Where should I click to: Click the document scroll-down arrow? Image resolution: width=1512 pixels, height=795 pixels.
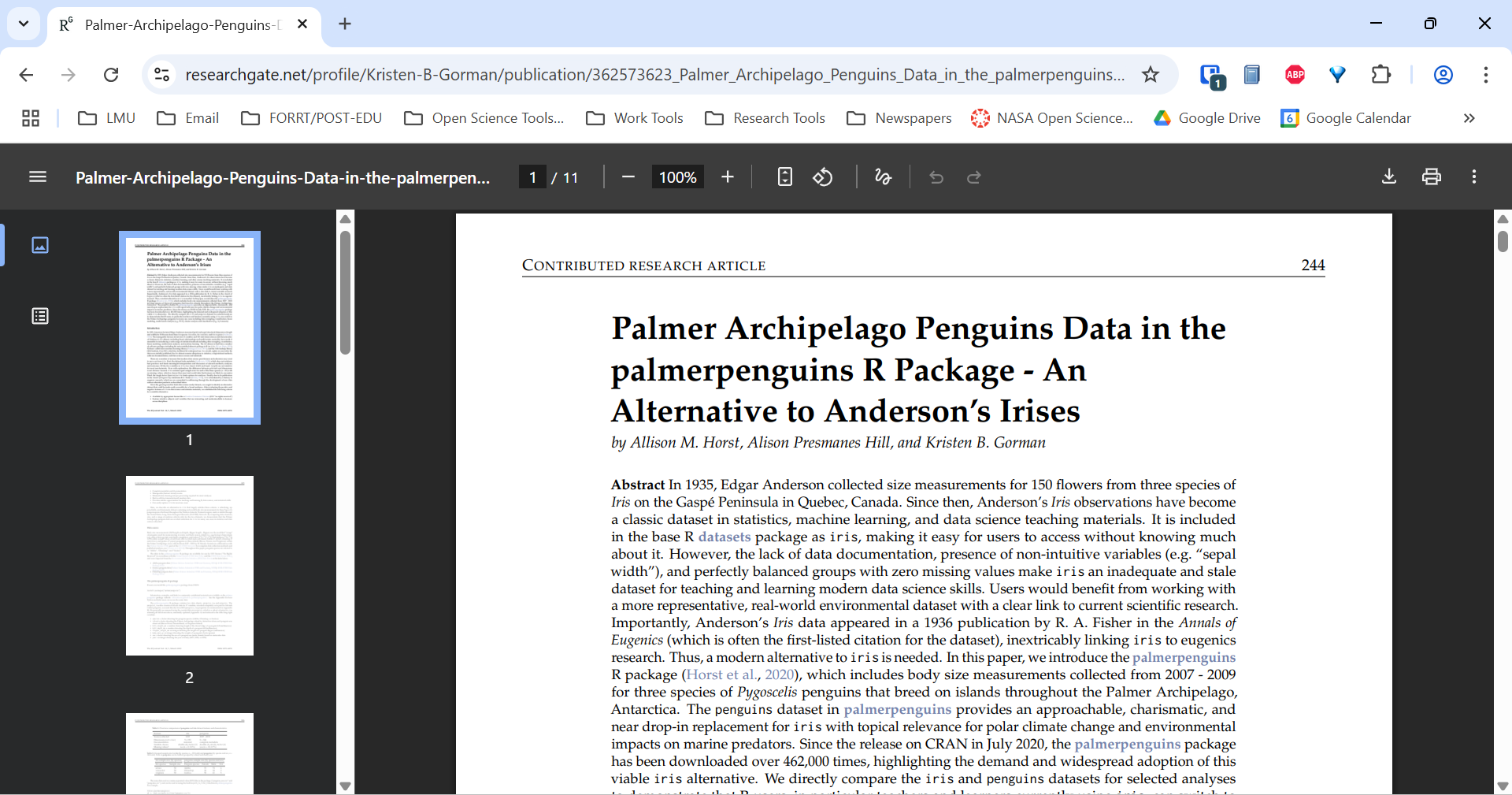(1503, 786)
